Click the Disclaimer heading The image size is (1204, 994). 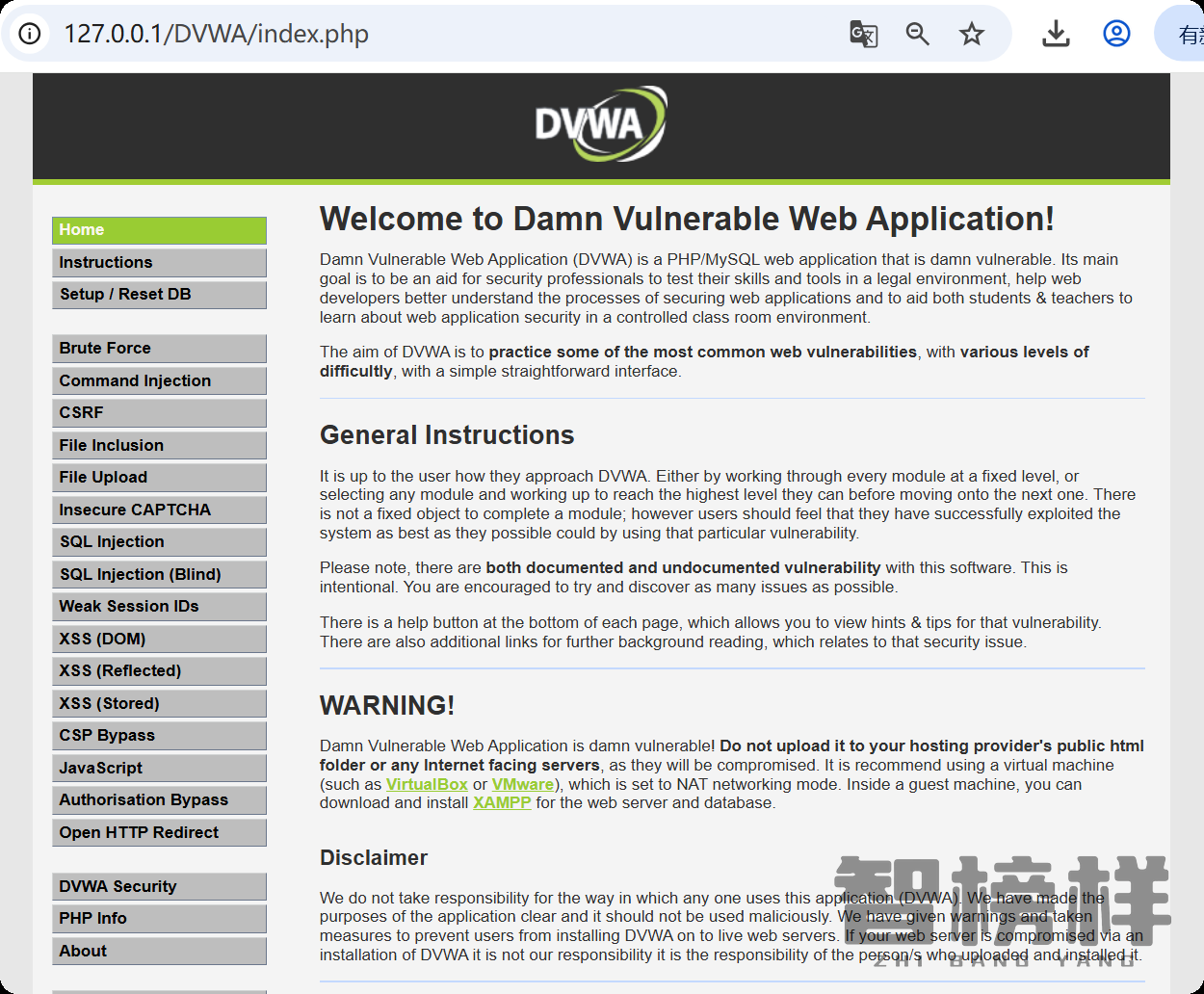(x=374, y=858)
